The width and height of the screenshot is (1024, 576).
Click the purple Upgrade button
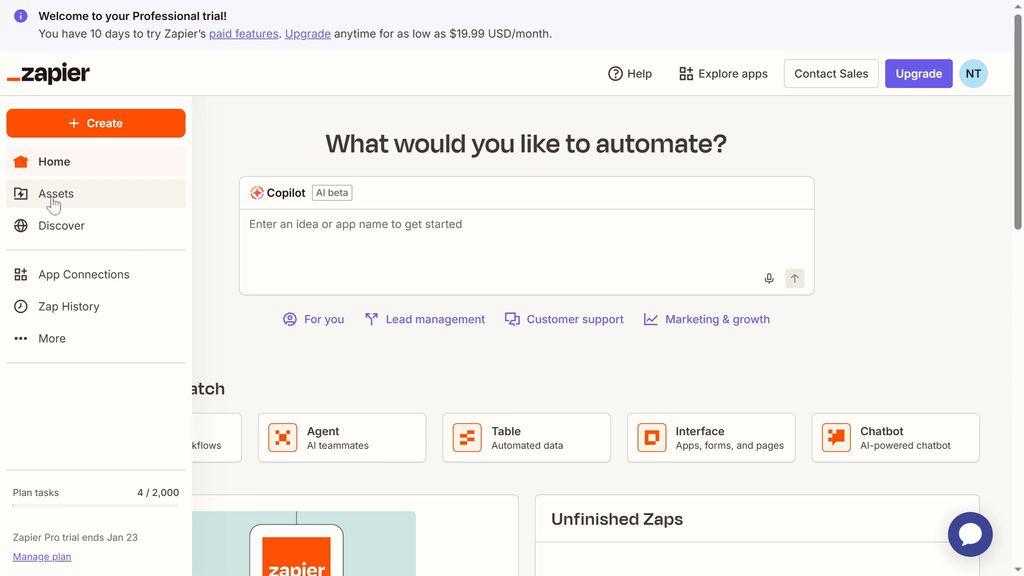point(918,74)
